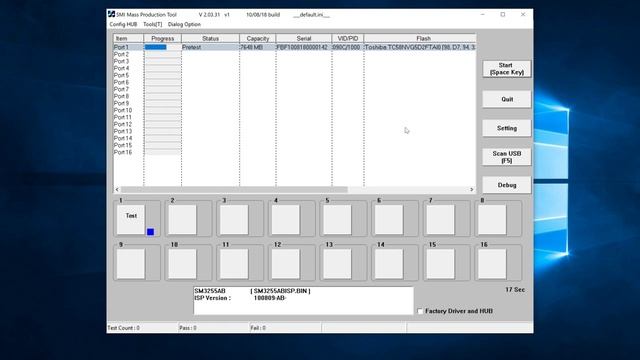Select the Port 1 row
The height and width of the screenshot is (360, 640).
pyautogui.click(x=294, y=47)
